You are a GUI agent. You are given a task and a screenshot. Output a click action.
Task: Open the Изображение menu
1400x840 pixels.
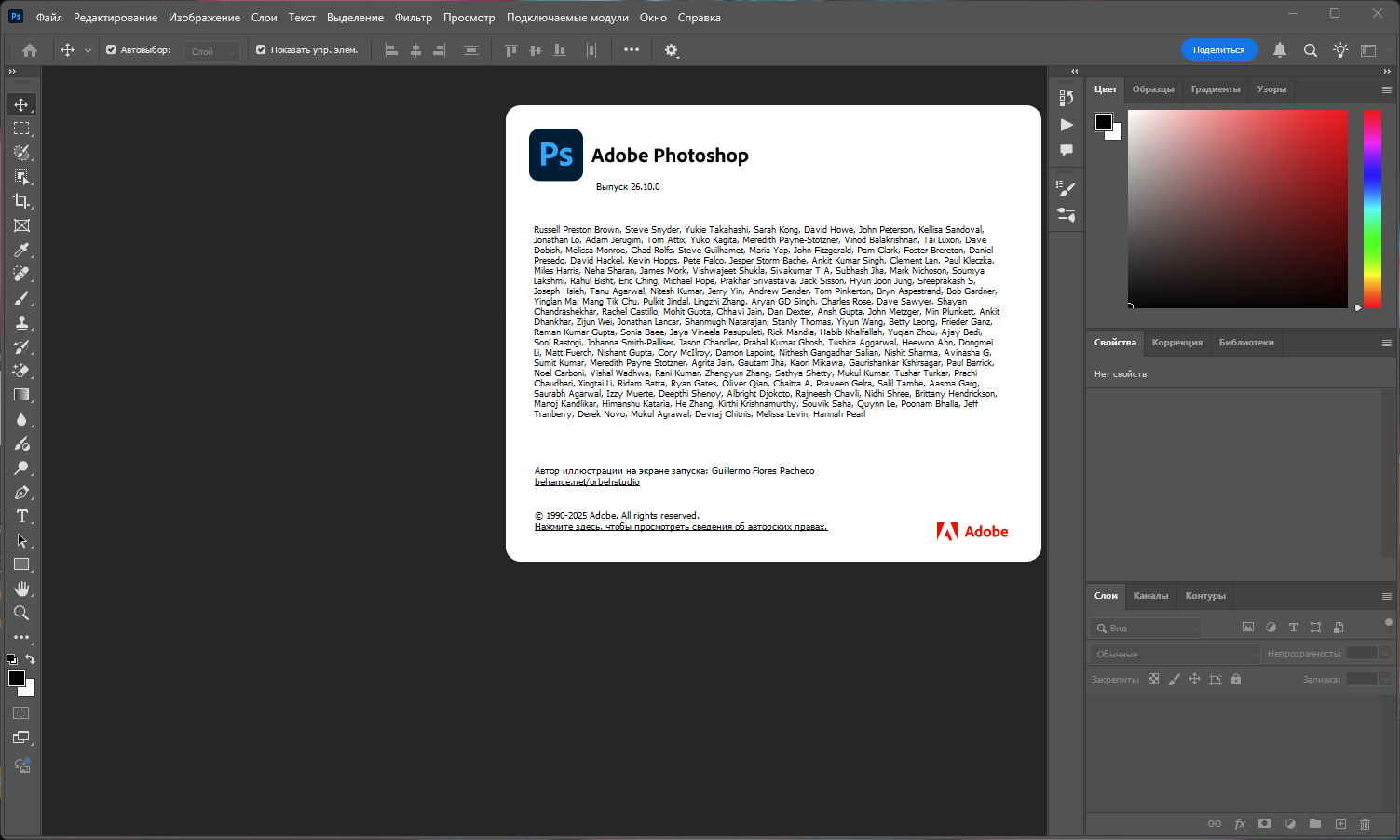click(x=204, y=18)
